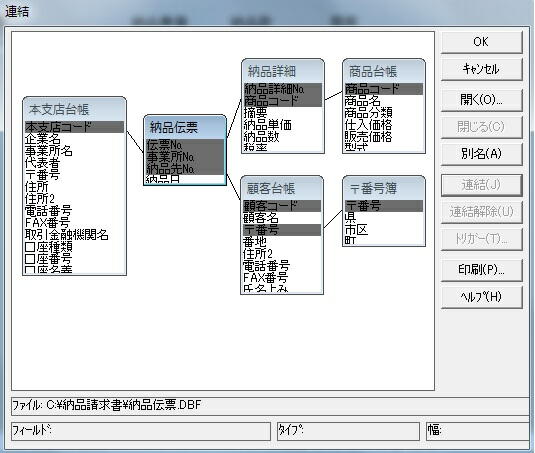Image resolution: width=535 pixels, height=453 pixels.
Task: Select 顧客コード field in 顧客台帳 table
Action: [282, 206]
